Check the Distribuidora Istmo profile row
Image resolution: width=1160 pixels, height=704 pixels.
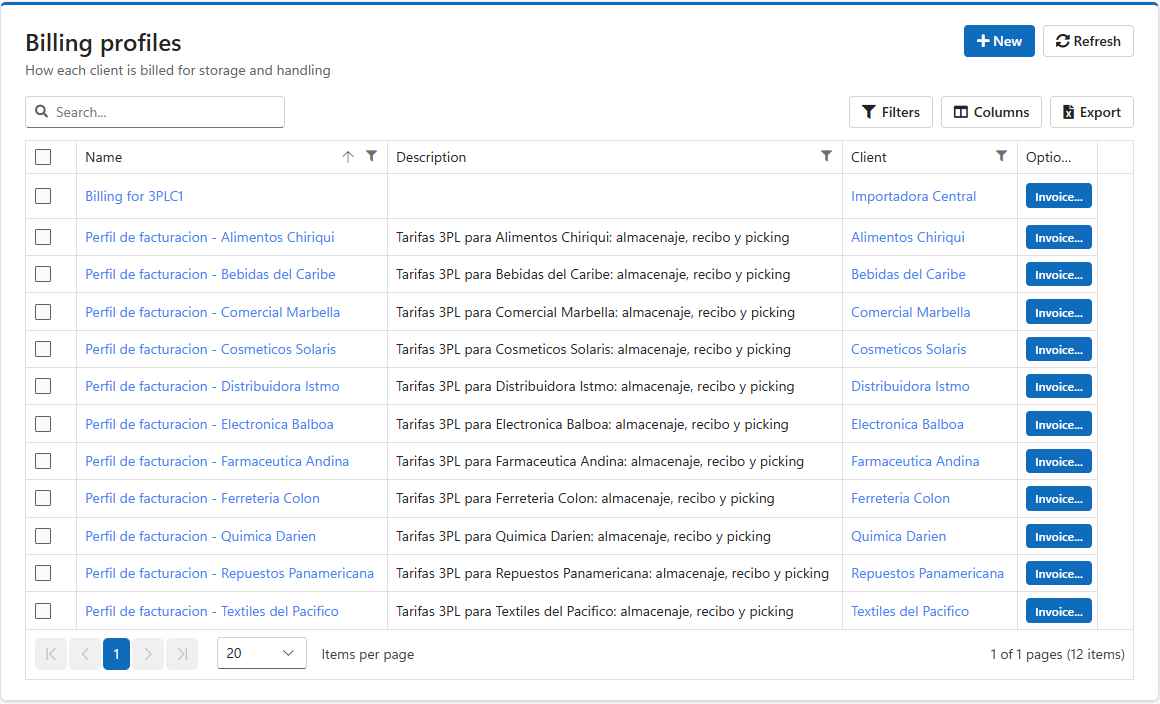pos(43,386)
